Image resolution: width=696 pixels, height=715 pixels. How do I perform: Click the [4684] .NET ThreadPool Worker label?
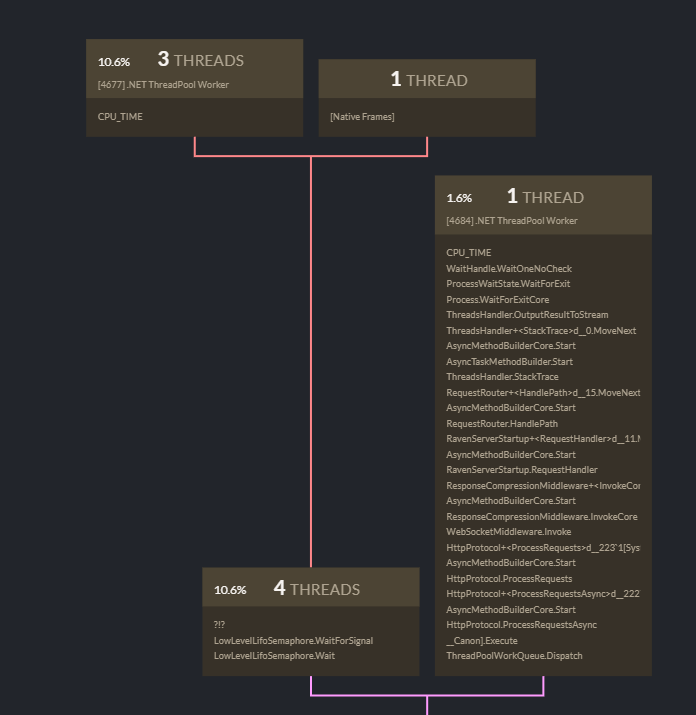(512, 221)
